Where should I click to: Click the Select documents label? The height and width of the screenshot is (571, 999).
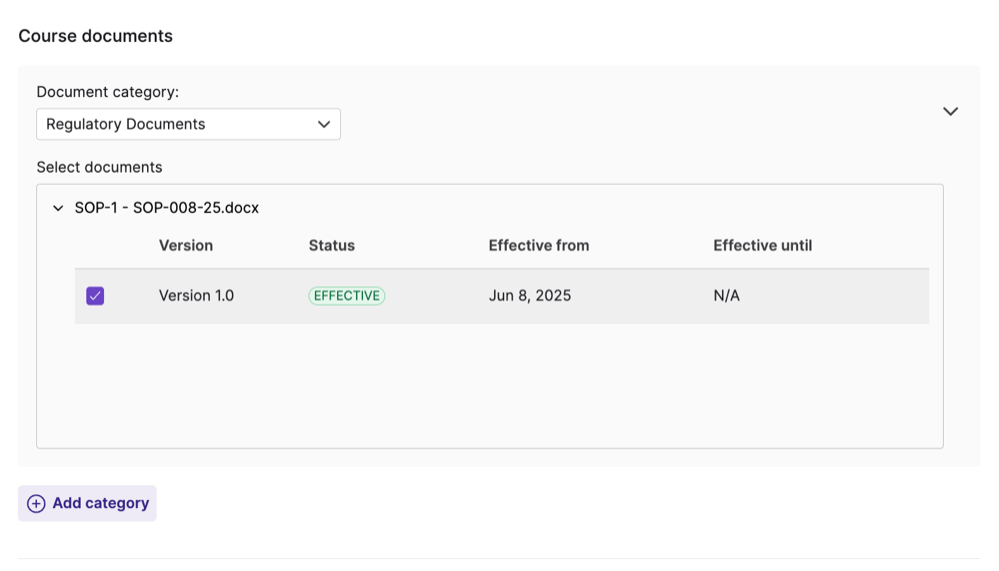click(99, 167)
